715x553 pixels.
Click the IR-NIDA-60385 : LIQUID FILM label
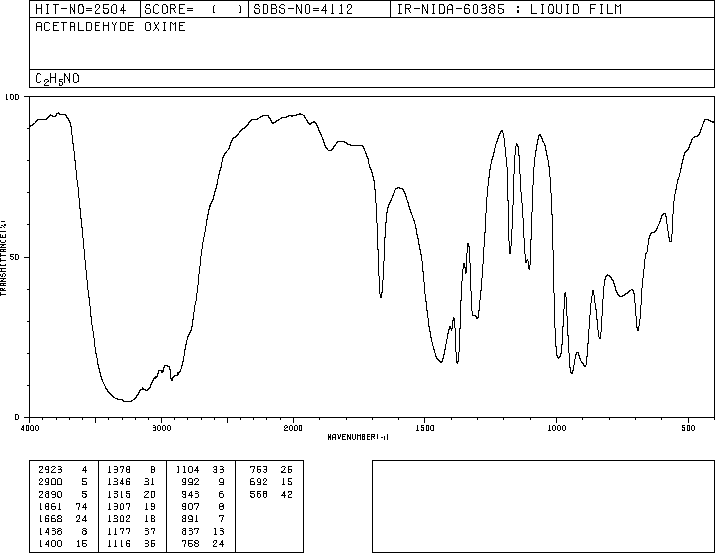509,9
